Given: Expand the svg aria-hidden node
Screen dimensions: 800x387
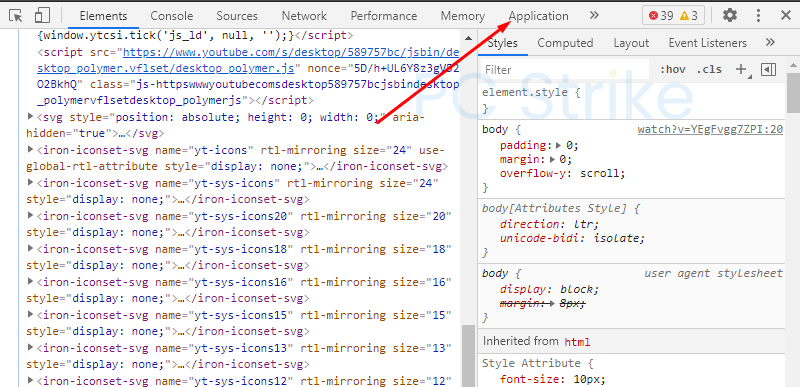Looking at the screenshot, I should click(31, 117).
